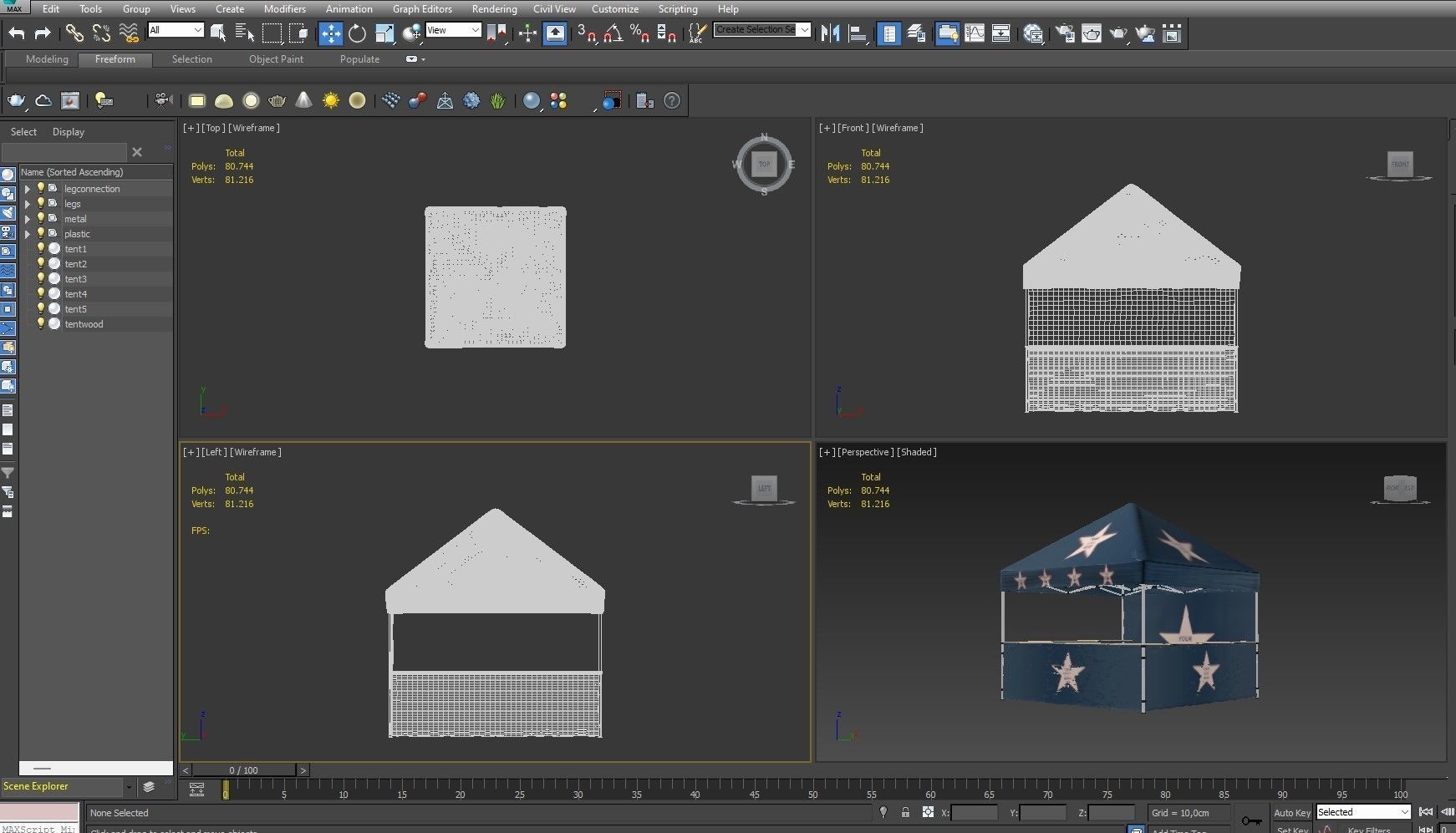Toggle visibility bulb for tent3
This screenshot has height=833, width=1456.
pos(39,278)
